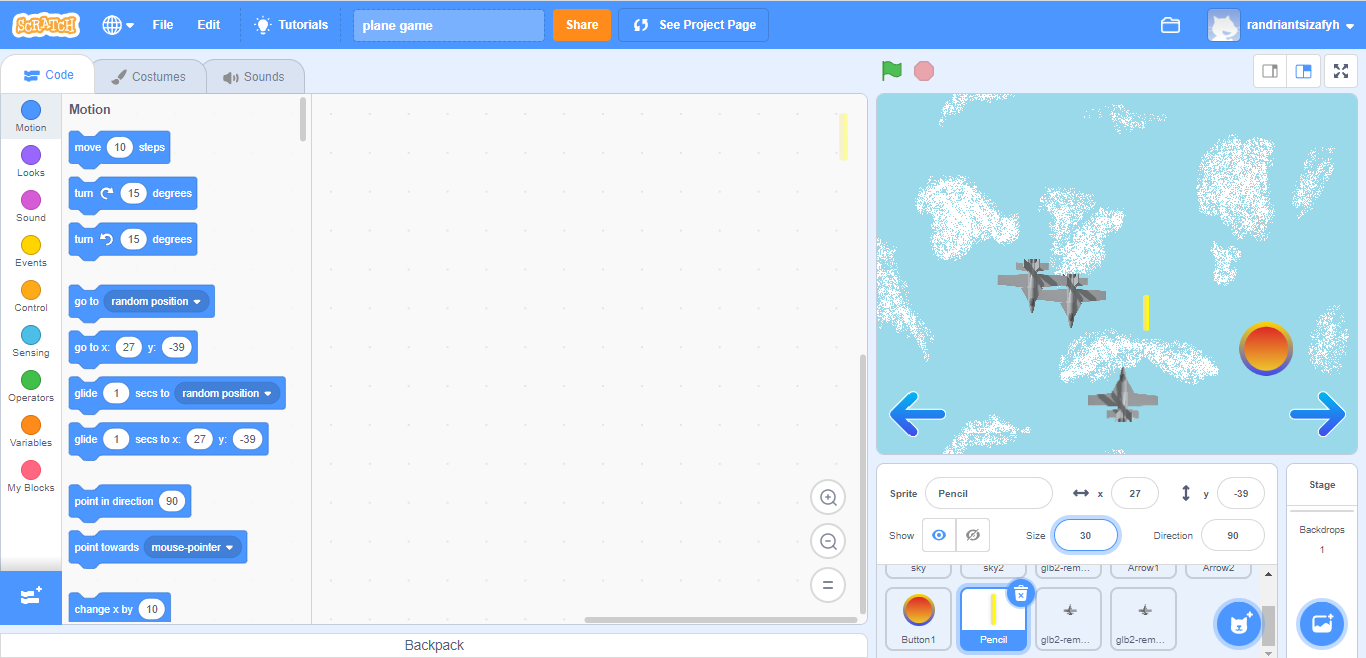Click the right blue arrow on stage

point(1318,414)
